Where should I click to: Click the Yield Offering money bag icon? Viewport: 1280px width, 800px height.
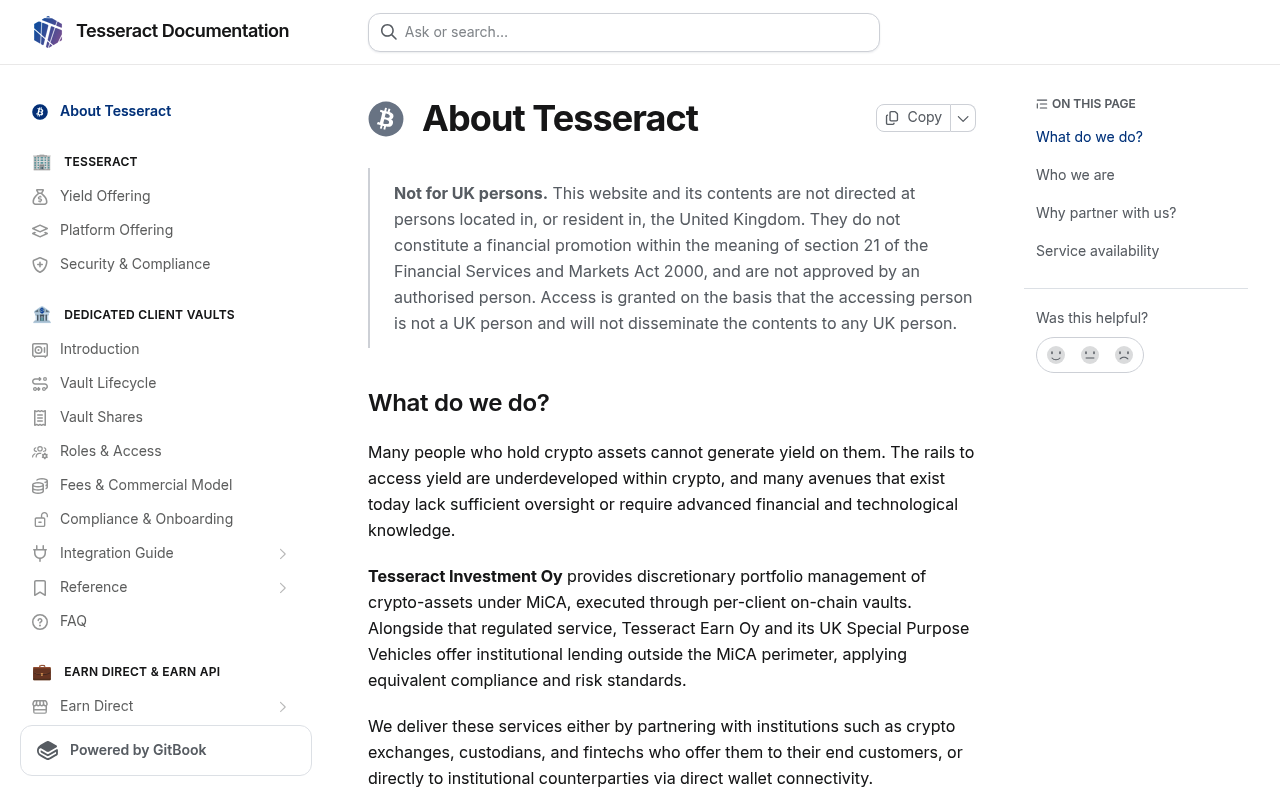(x=40, y=196)
